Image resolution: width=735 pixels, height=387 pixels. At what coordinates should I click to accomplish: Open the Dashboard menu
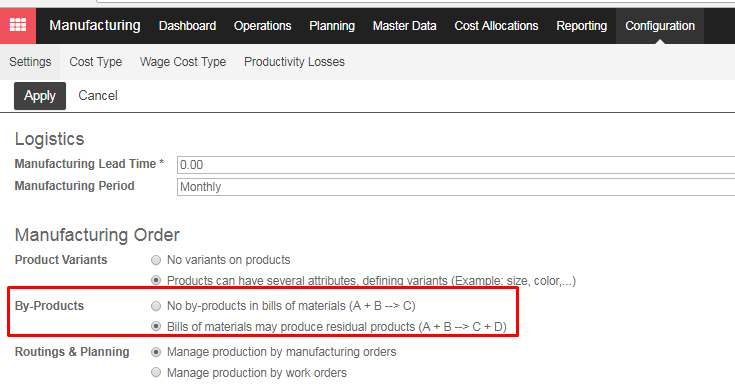[x=188, y=26]
